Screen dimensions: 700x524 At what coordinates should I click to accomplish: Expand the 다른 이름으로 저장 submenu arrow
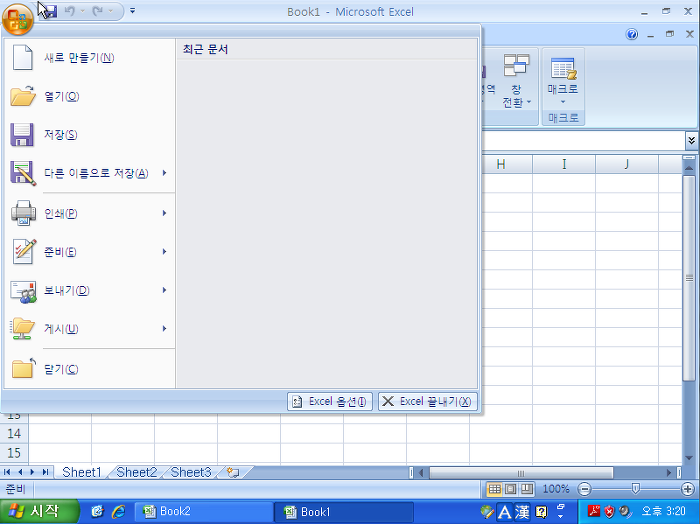coord(164,173)
